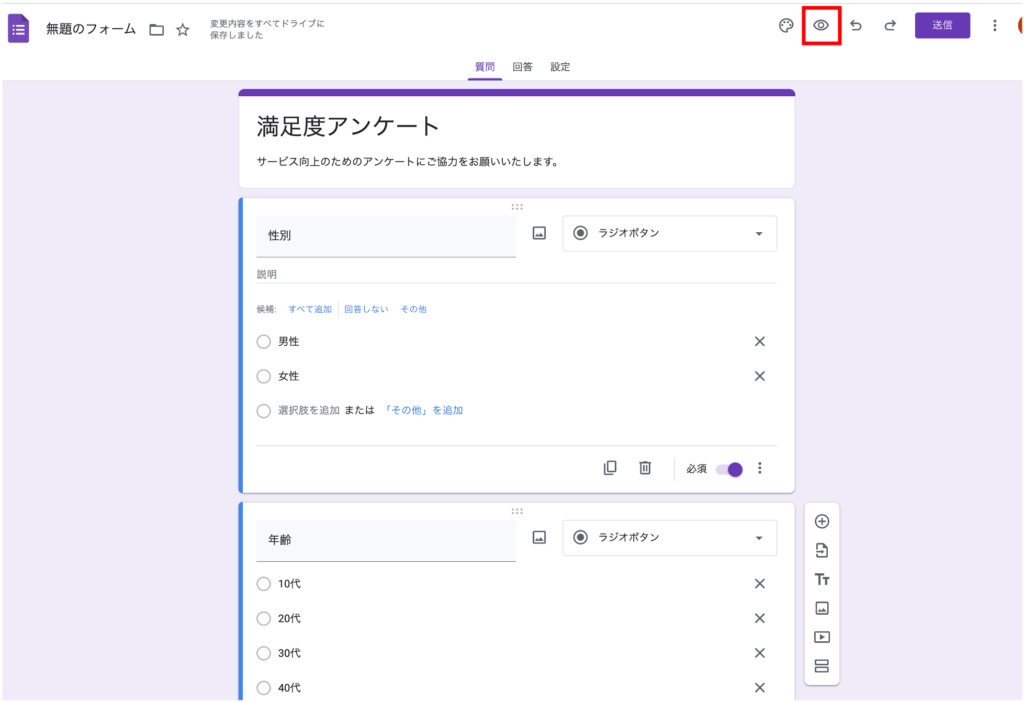This screenshot has height=702, width=1024.
Task: Remove the 30代 option
Action: [760, 653]
